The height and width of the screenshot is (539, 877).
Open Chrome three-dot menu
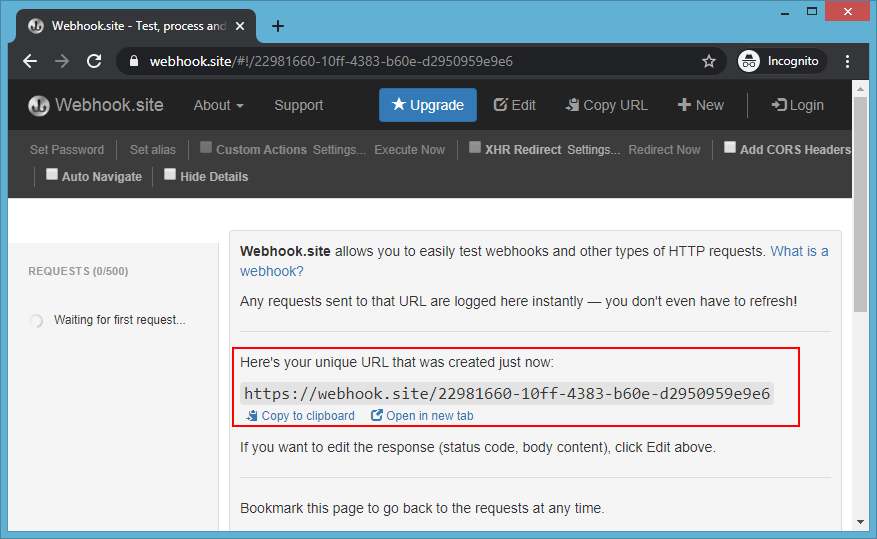[x=847, y=61]
